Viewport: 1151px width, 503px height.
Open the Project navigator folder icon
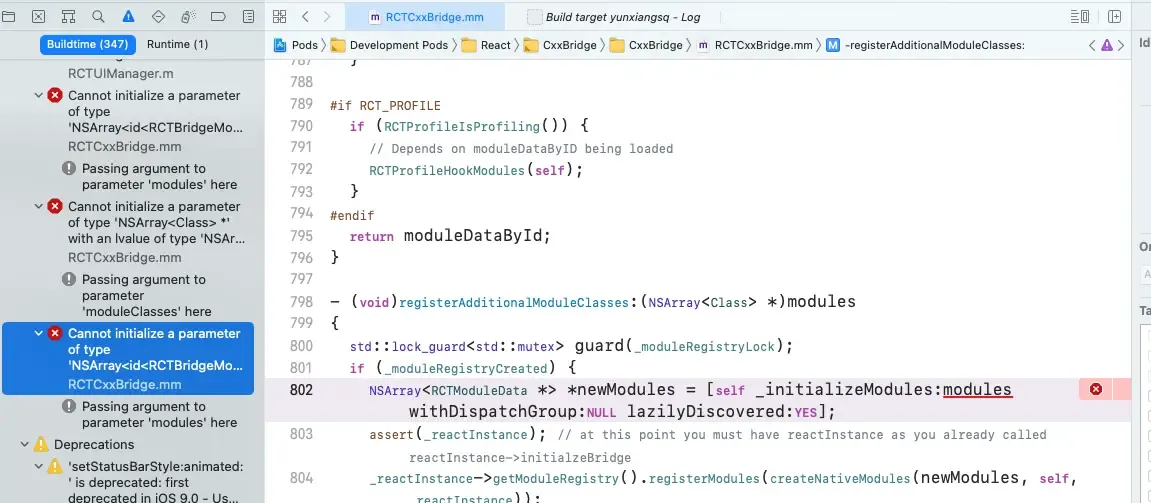7,16
